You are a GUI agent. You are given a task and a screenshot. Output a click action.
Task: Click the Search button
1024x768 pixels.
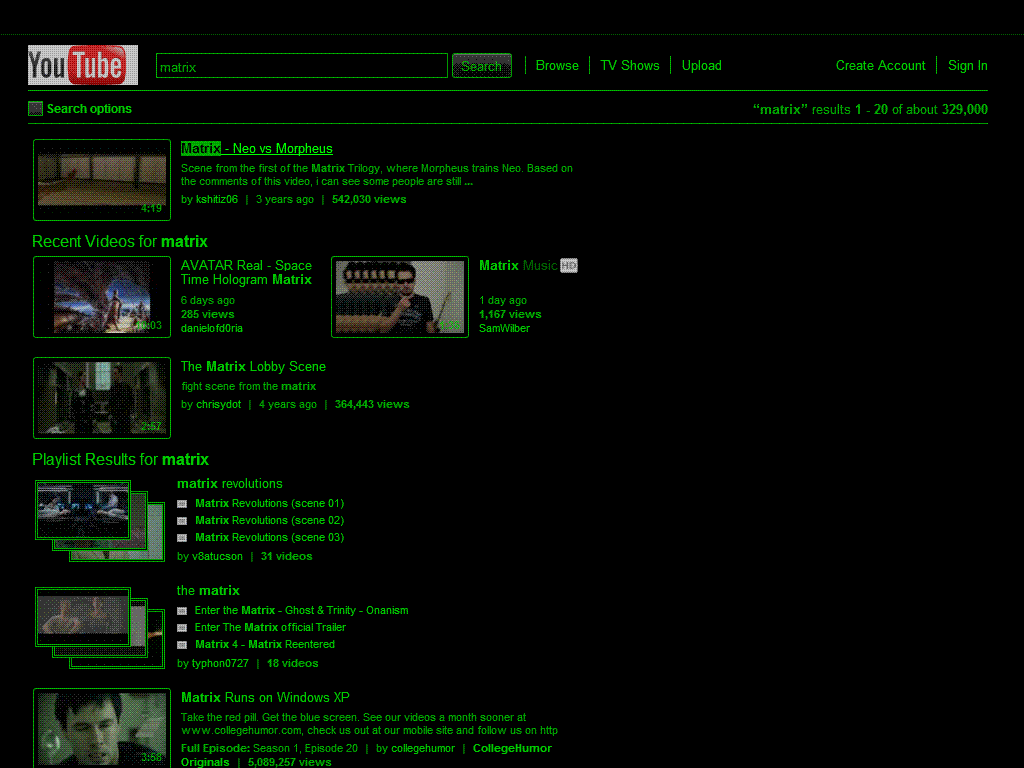pyautogui.click(x=482, y=65)
